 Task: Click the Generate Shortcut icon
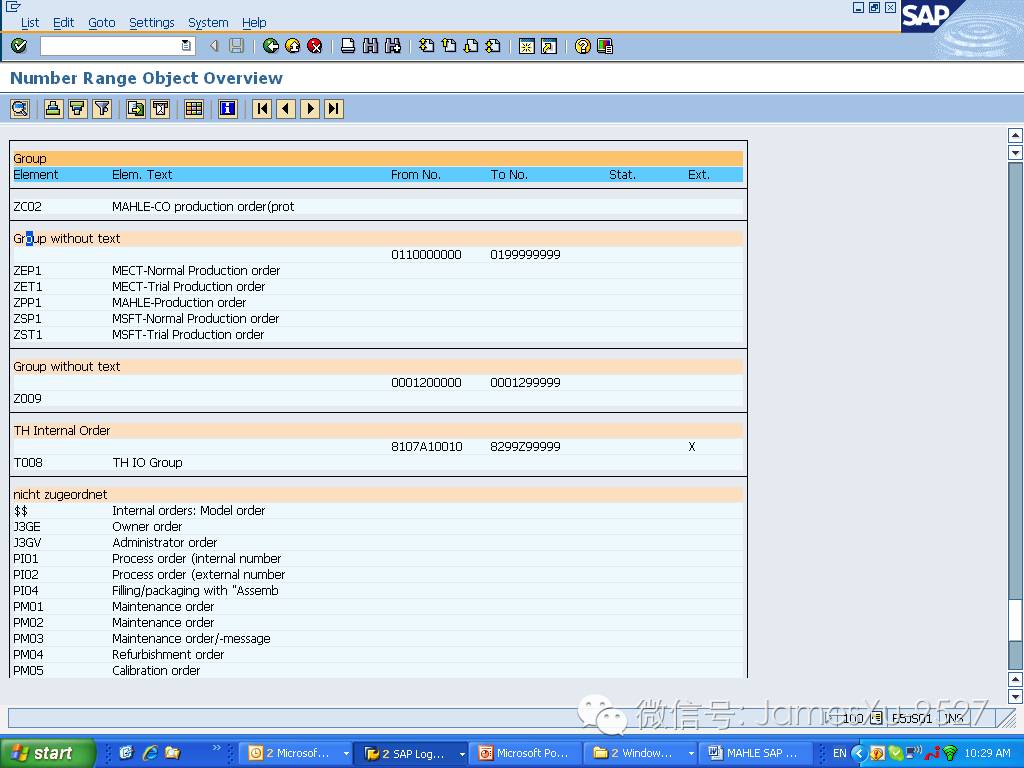[x=549, y=46]
